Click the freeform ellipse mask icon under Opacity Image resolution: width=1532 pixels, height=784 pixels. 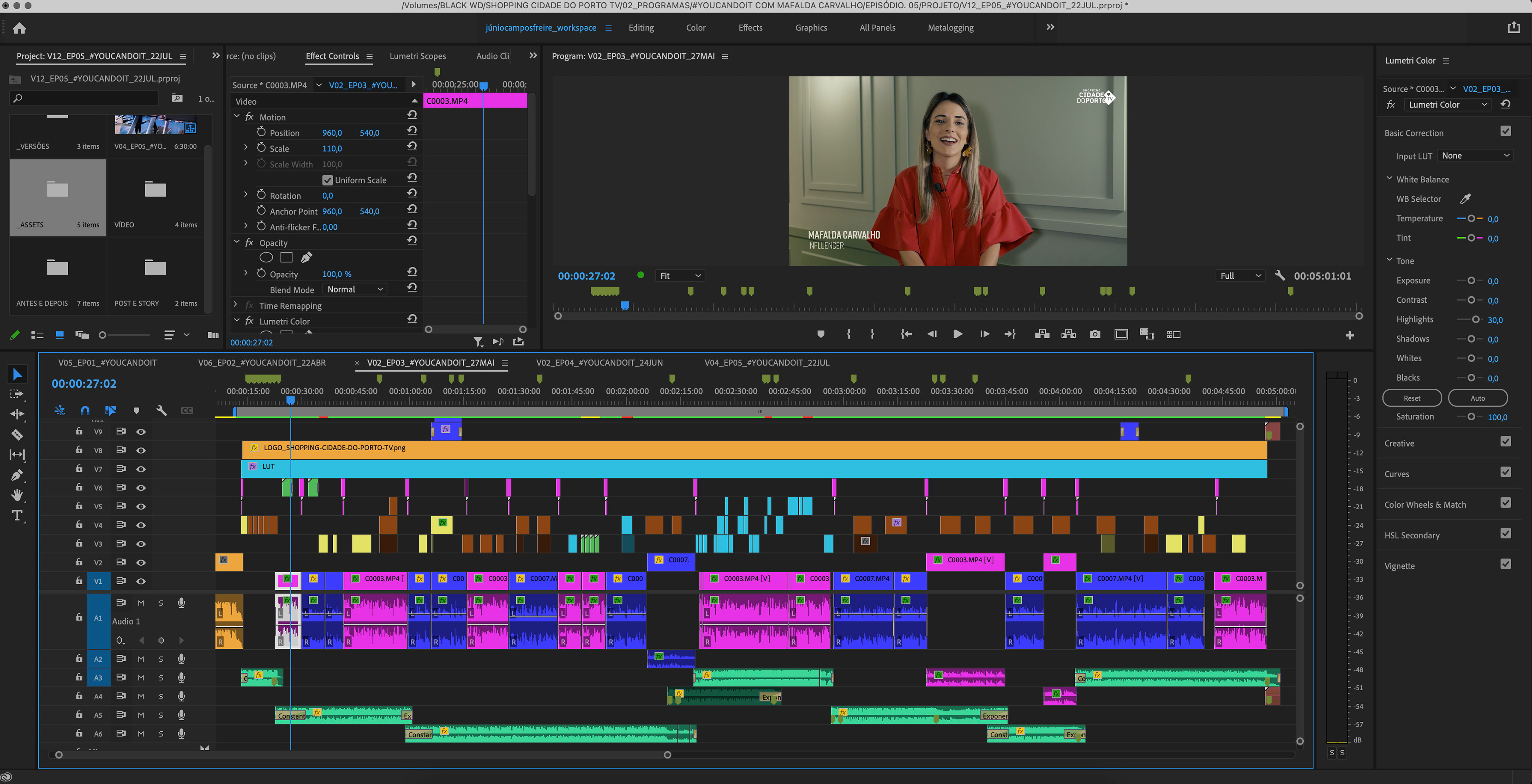pyautogui.click(x=266, y=257)
